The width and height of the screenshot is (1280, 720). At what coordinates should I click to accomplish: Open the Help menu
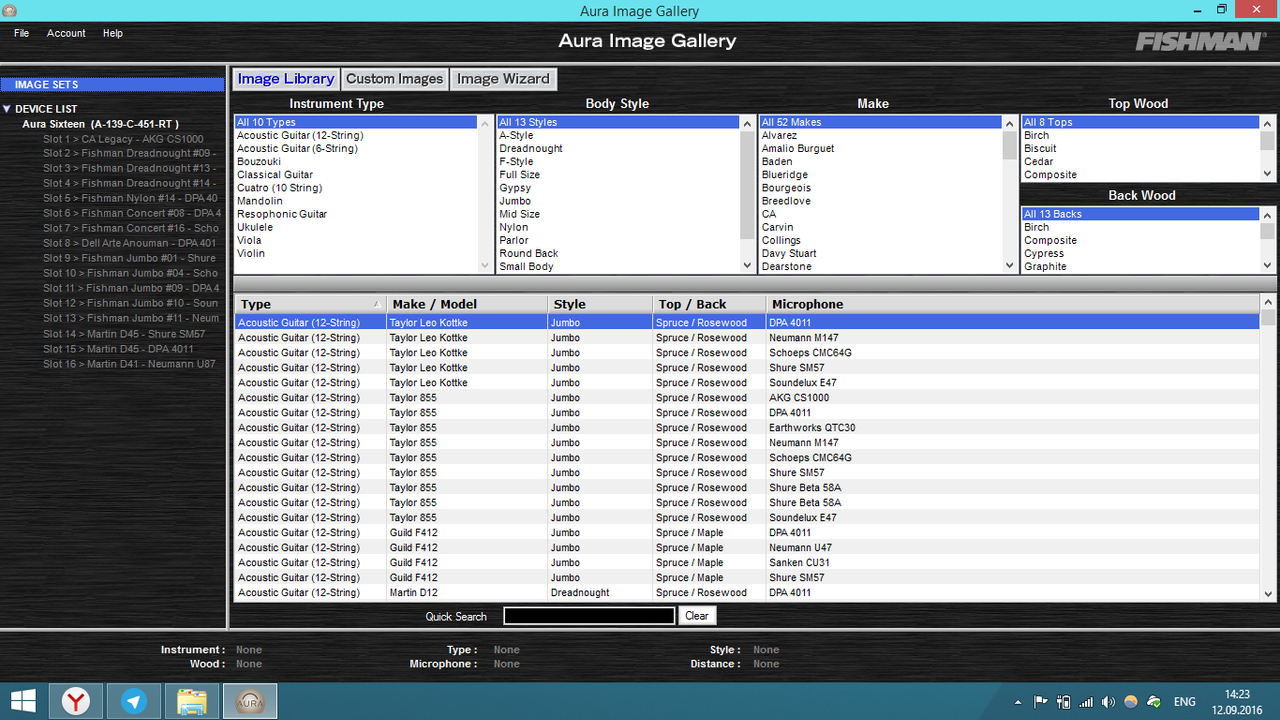[x=113, y=33]
